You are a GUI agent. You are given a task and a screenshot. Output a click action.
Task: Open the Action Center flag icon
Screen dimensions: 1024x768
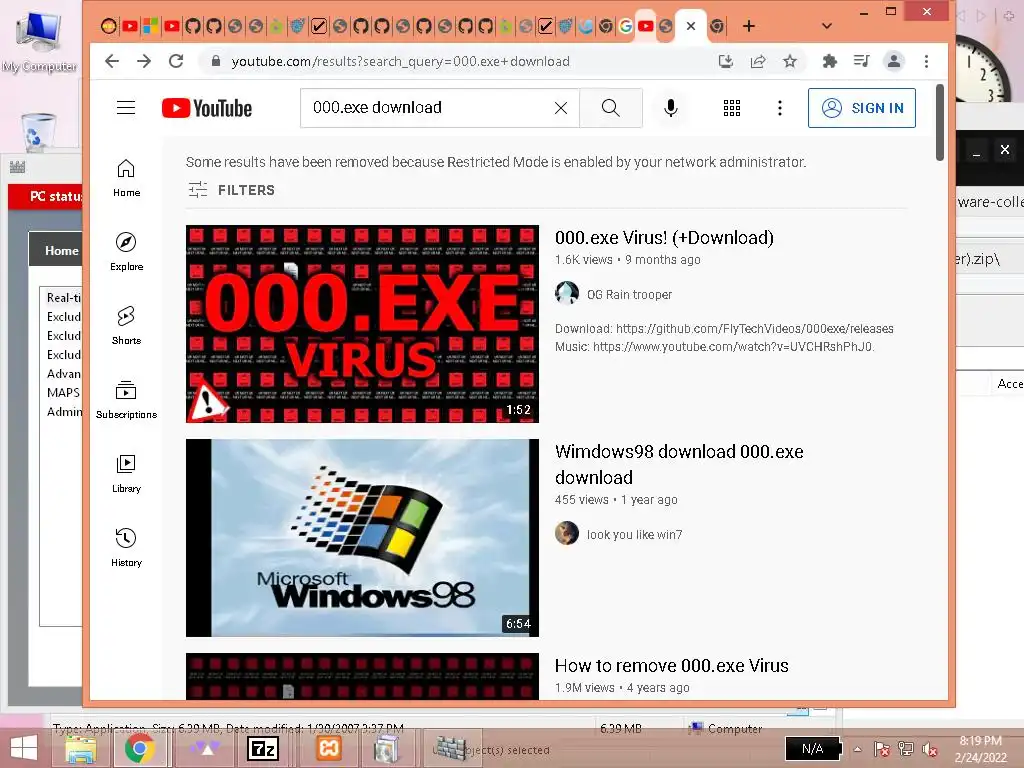[x=882, y=749]
